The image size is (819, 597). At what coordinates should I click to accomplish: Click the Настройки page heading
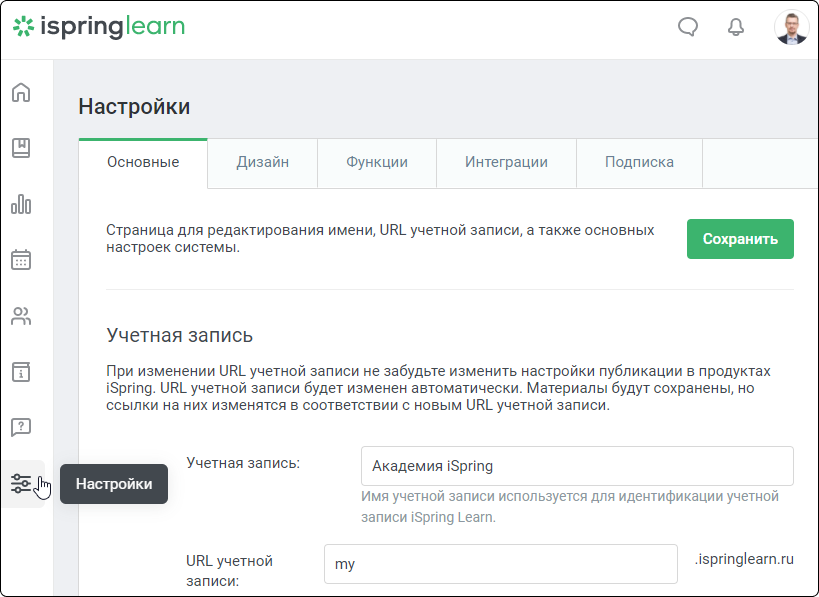coord(134,107)
